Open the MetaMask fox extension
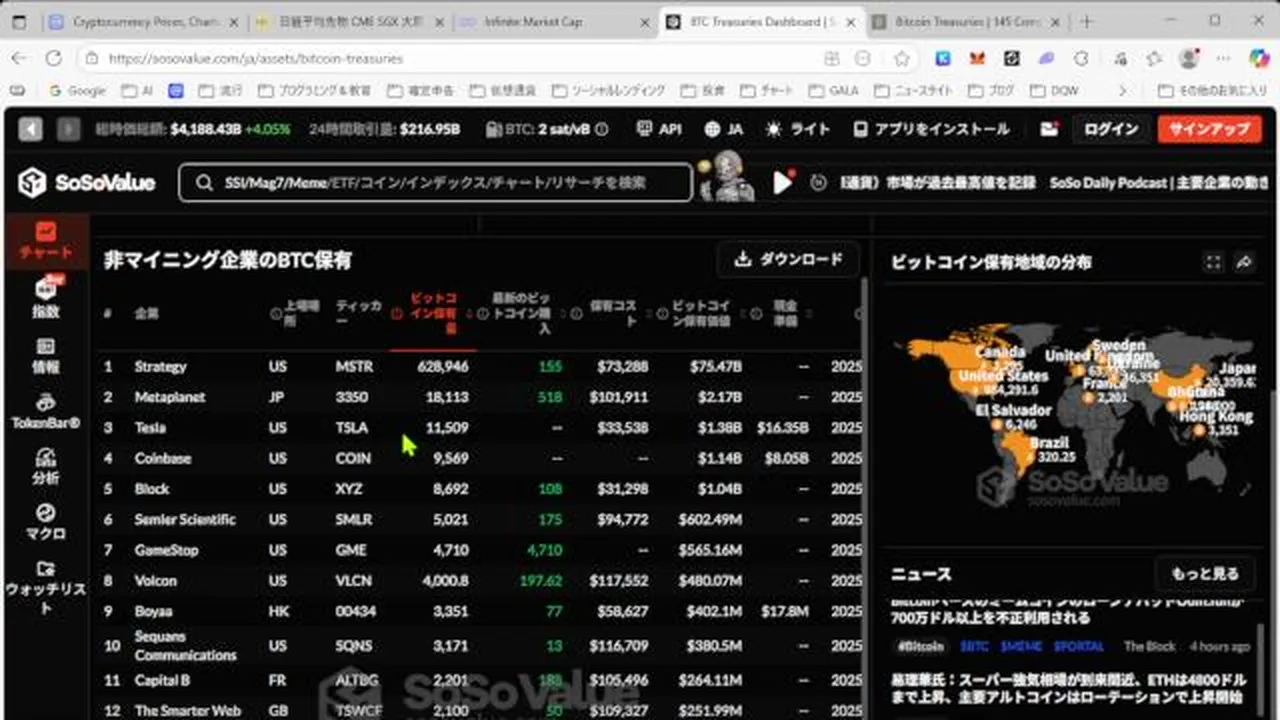The image size is (1280, 720). pos(977,59)
